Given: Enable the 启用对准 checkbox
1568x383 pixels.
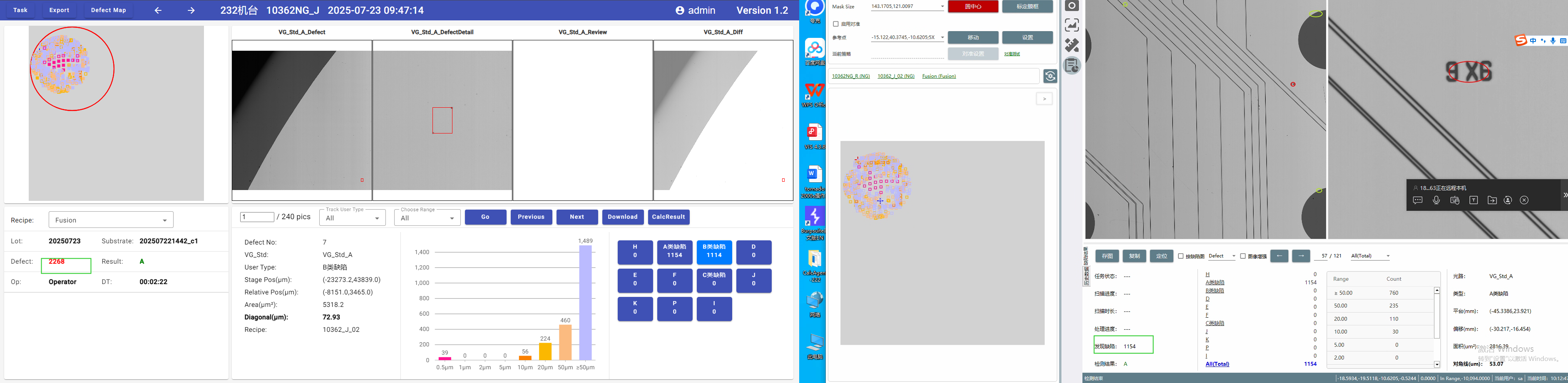Looking at the screenshot, I should [x=836, y=24].
